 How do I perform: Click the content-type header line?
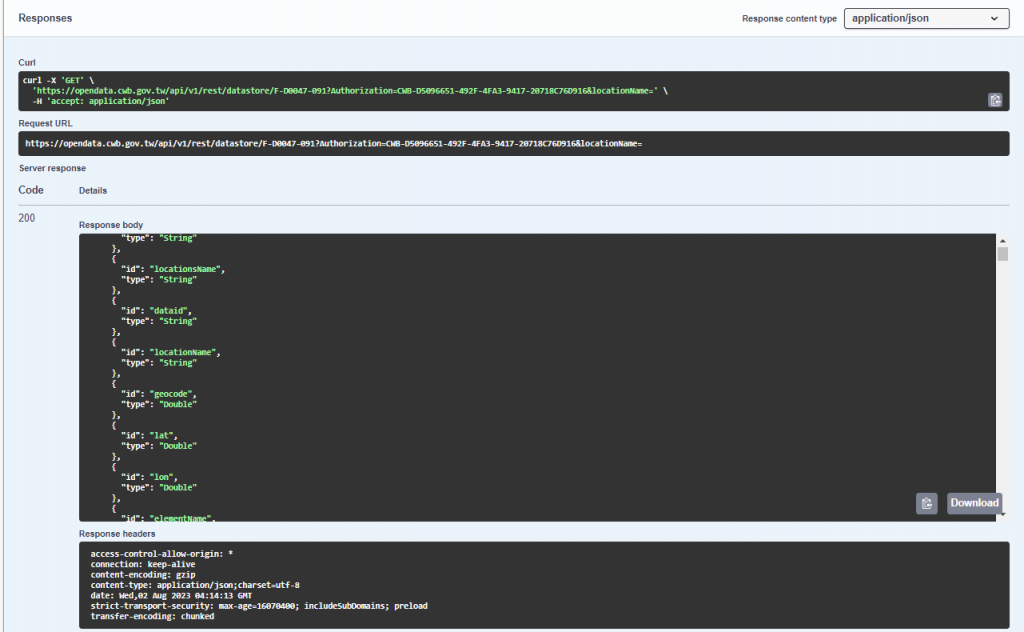coord(195,585)
